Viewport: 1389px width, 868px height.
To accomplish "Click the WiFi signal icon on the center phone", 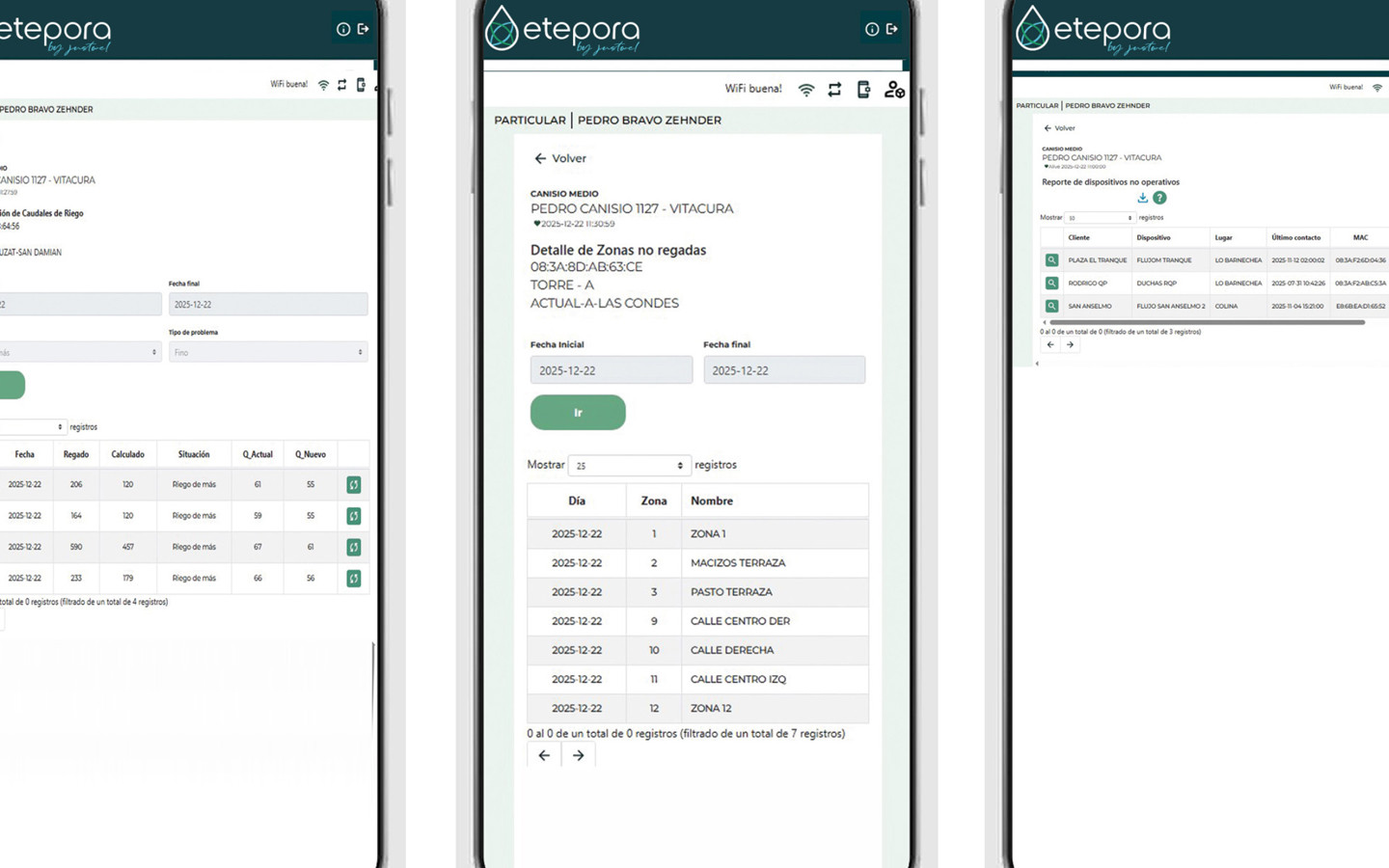I will click(806, 90).
